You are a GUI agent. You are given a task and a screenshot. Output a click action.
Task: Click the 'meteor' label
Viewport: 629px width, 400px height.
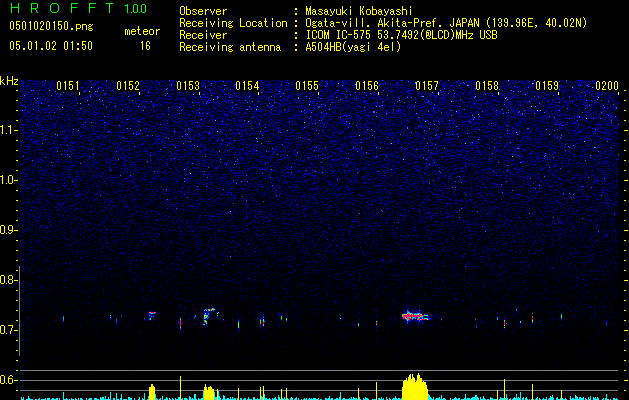pos(142,31)
